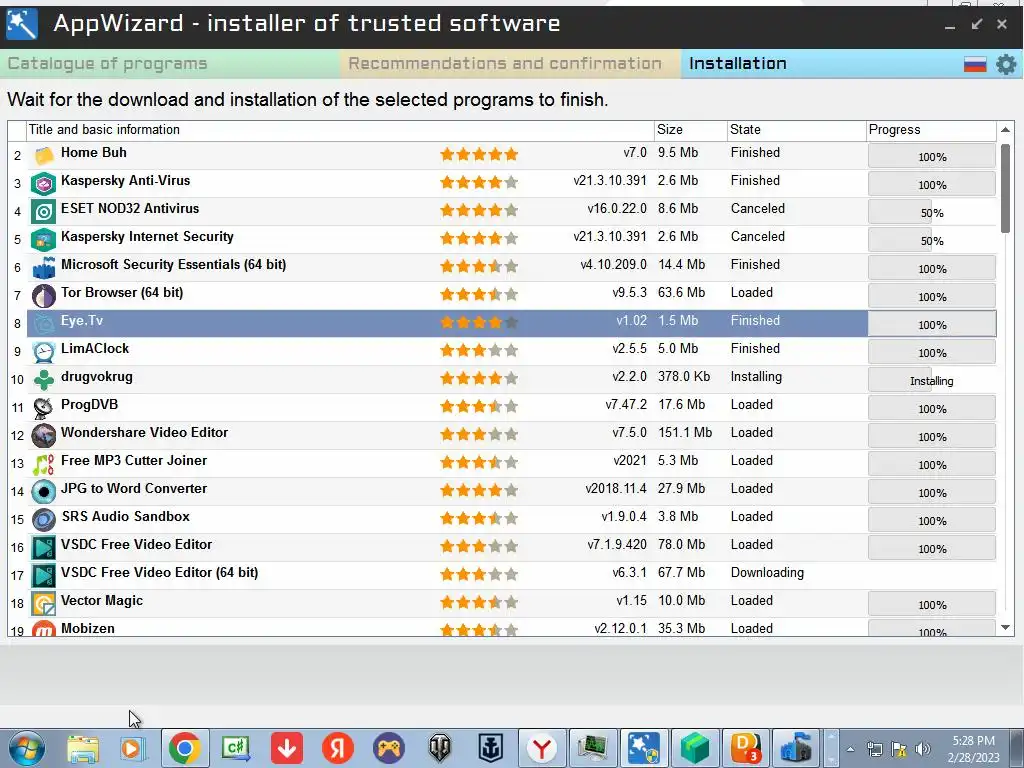Click the list scrollbar up arrow
1024x768 pixels.
click(1006, 130)
